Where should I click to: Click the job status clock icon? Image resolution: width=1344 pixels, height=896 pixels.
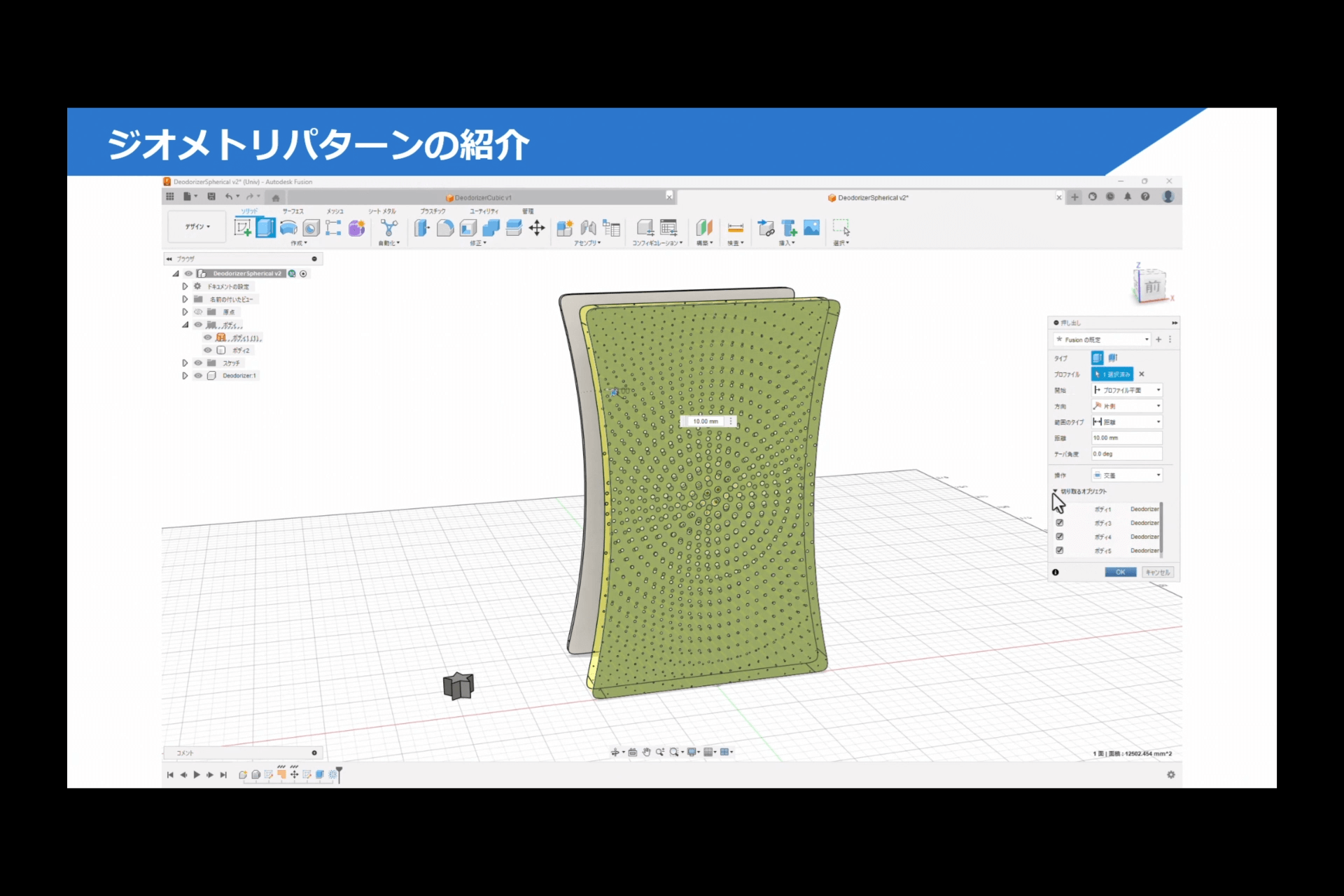coord(1110,197)
